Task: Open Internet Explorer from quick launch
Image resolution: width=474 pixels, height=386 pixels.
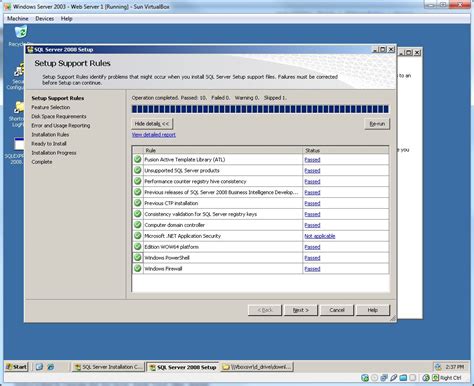Action: pos(51,367)
